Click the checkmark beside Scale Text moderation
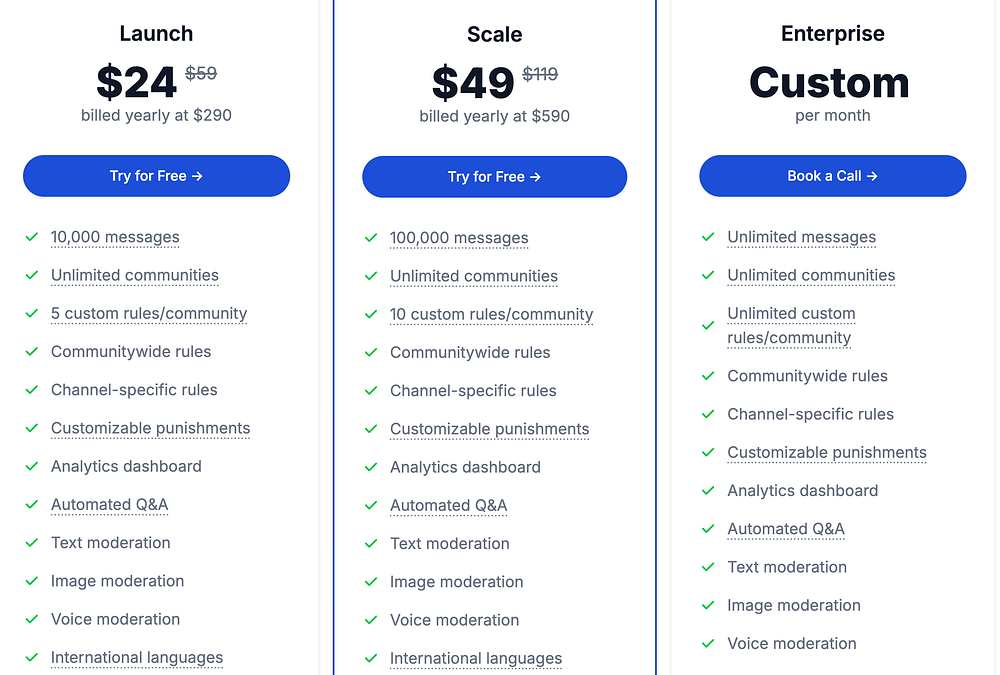This screenshot has height=675, width=1000. click(x=370, y=543)
